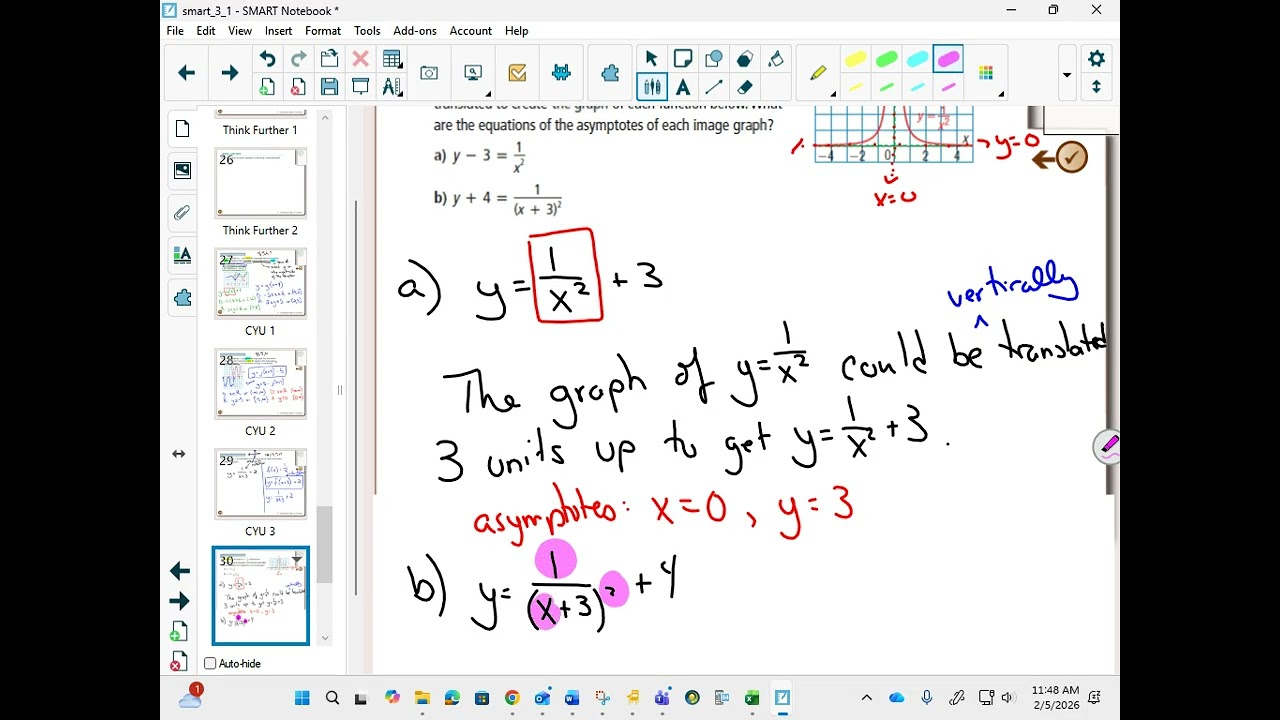Select the wide yellow highlighter swatch

click(x=856, y=60)
